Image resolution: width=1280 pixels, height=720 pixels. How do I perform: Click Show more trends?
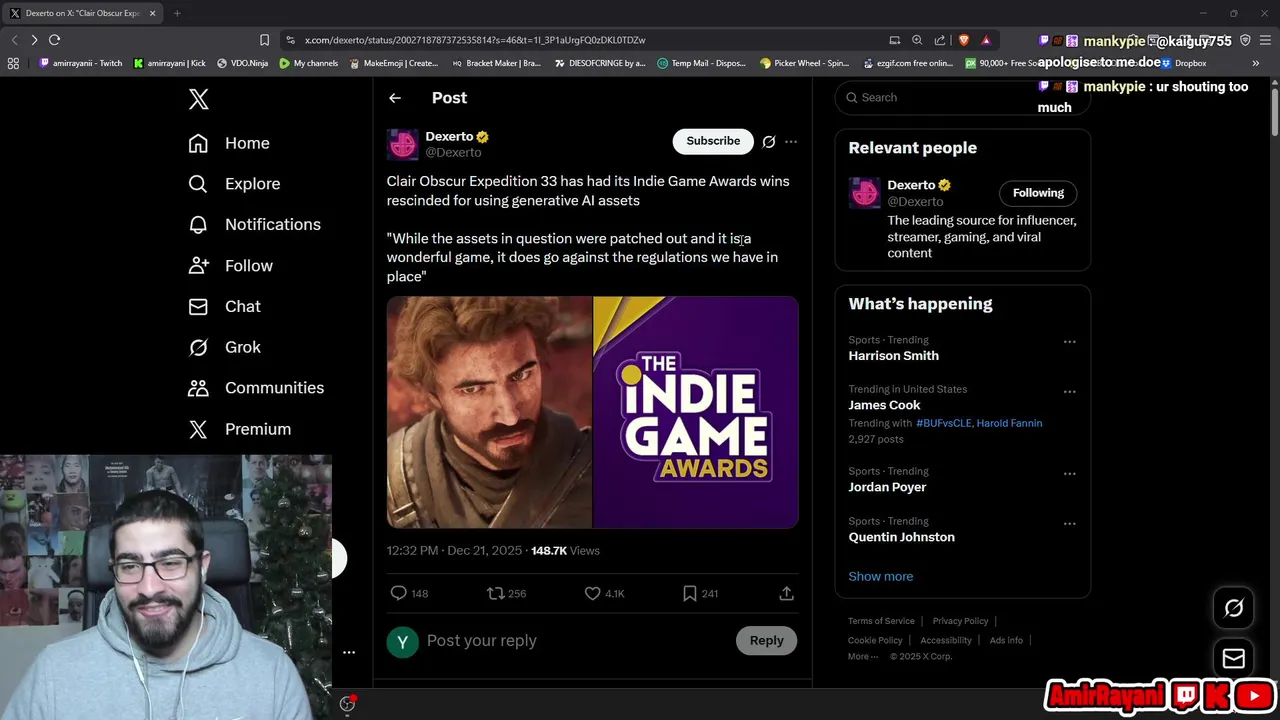pos(880,577)
